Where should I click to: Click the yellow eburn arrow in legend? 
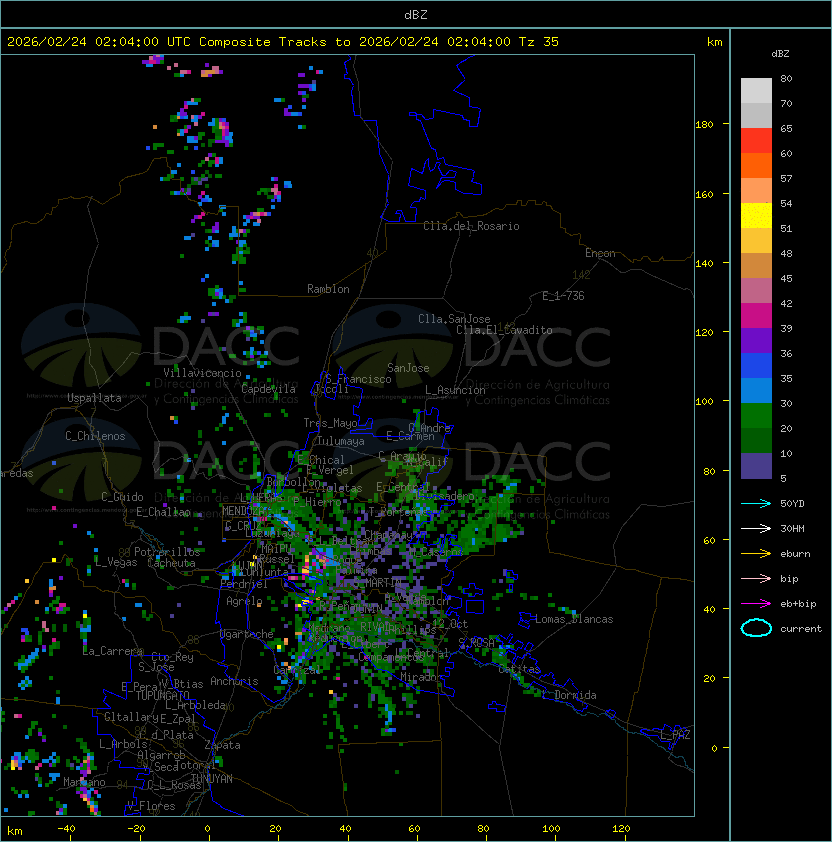(x=756, y=554)
